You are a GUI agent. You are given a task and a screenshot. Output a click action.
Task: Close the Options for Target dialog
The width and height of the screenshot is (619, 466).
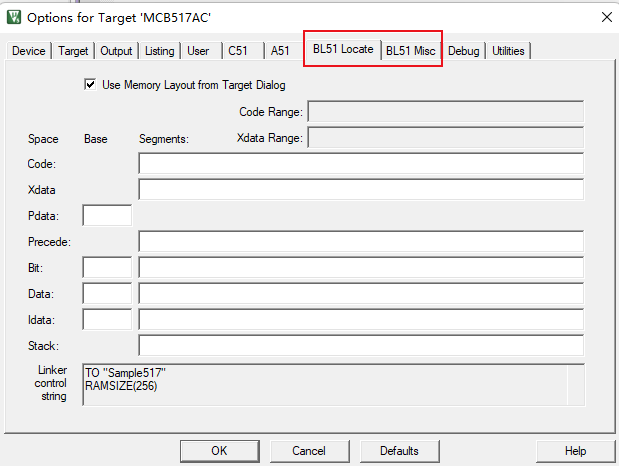(606, 17)
